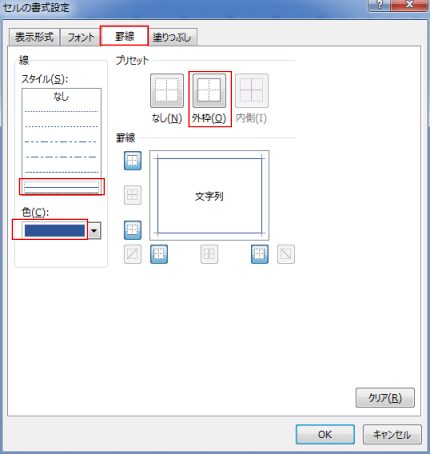Image resolution: width=430 pixels, height=454 pixels.
Task: Open the 塗りつぶし tab
Action: [172, 37]
